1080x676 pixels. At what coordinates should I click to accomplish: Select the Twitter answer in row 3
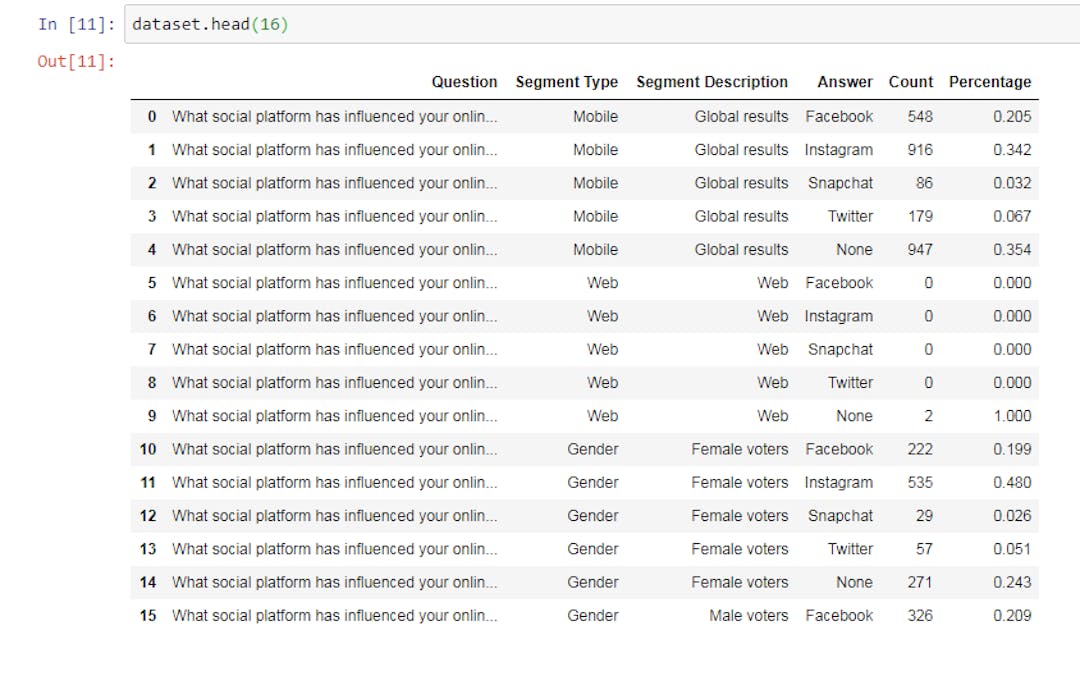point(850,216)
